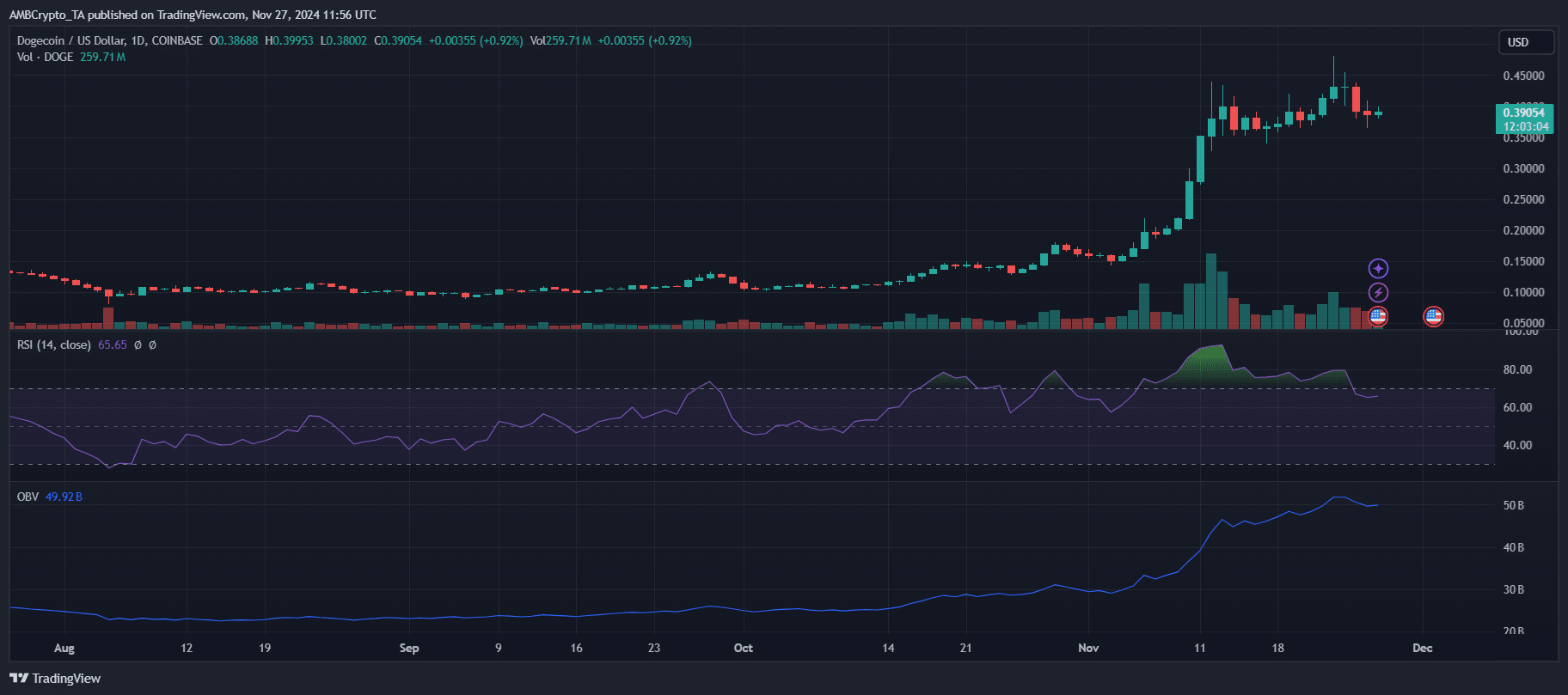Image resolution: width=1568 pixels, height=695 pixels.
Task: Select the Vol · DOGE indicator legend
Action: (45, 57)
